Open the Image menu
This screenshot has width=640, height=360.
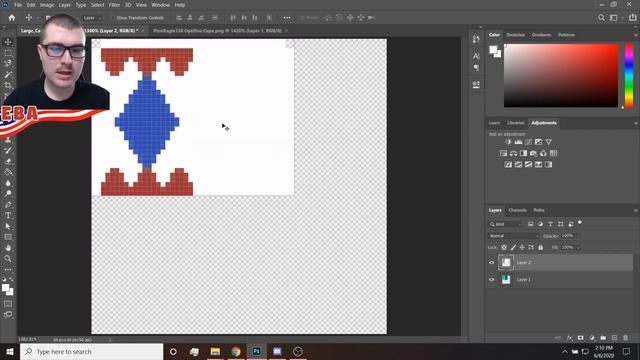tap(47, 5)
